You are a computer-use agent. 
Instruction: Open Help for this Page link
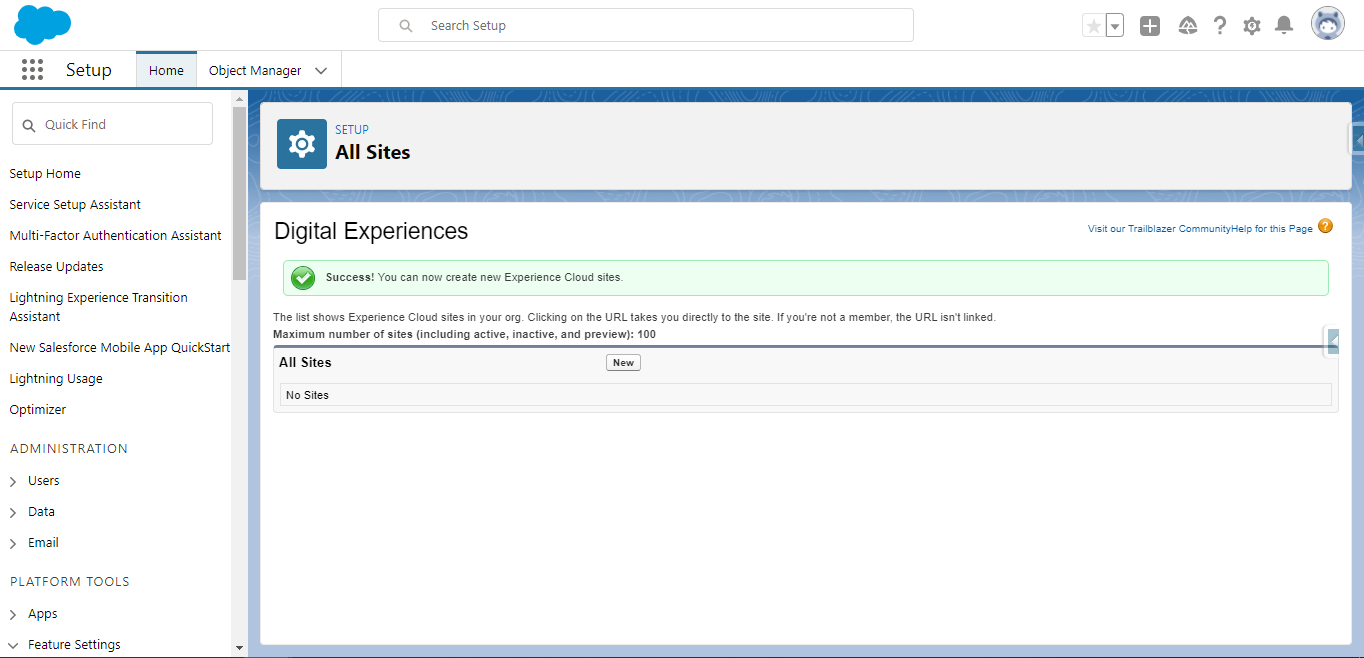(1272, 229)
